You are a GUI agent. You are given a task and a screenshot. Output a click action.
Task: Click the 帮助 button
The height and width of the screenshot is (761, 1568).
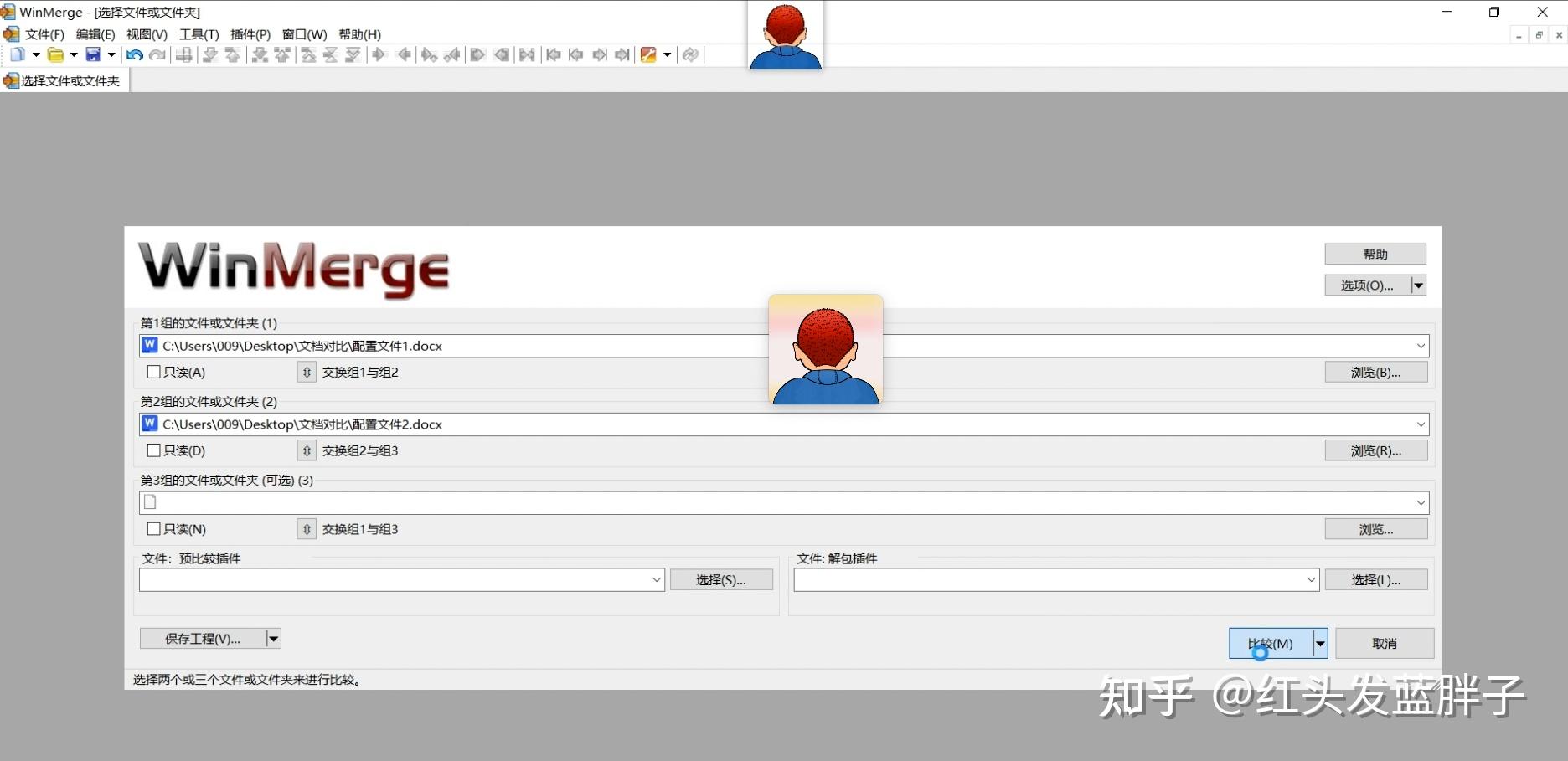(x=1375, y=254)
